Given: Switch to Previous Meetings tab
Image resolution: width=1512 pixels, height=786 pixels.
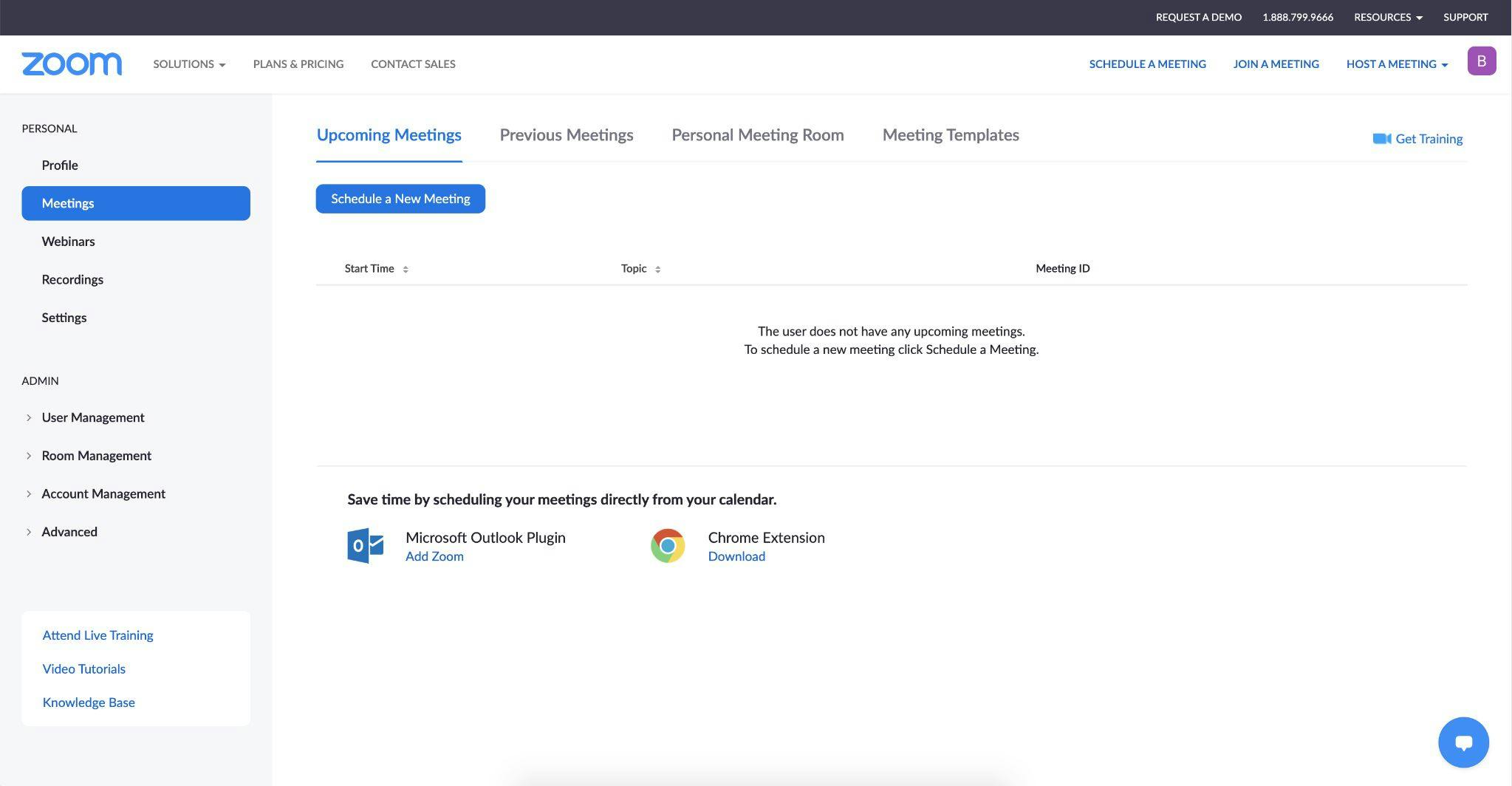Looking at the screenshot, I should tap(566, 135).
